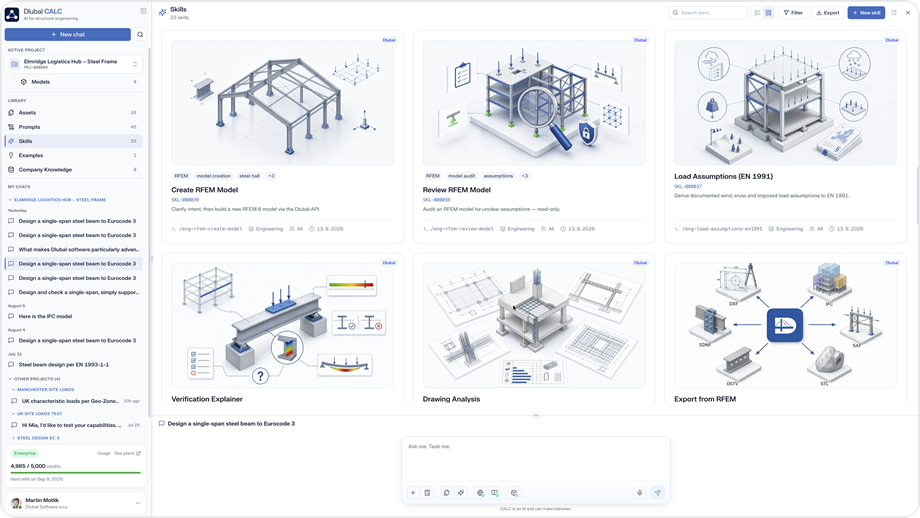The width and height of the screenshot is (920, 518).
Task: Export the skills list
Action: [x=827, y=12]
